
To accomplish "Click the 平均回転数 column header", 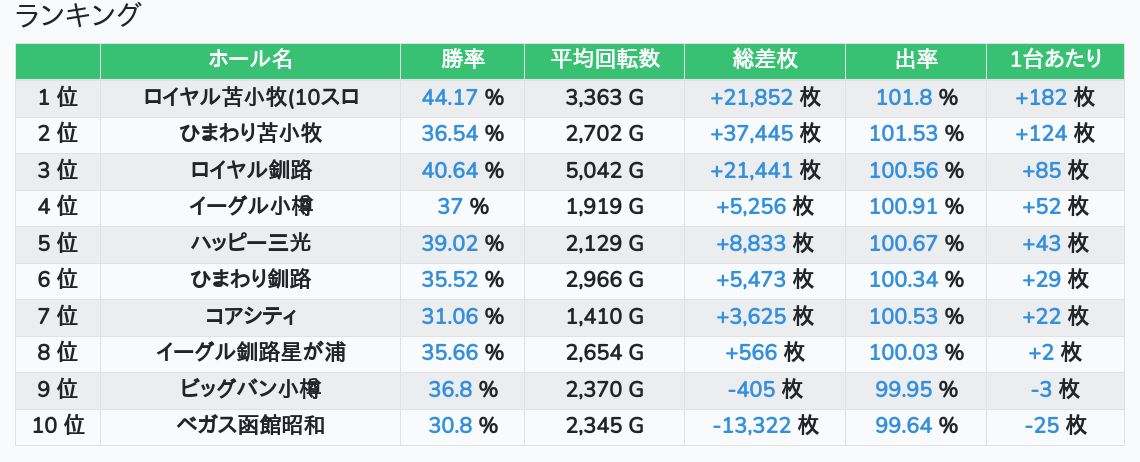I will pos(604,60).
